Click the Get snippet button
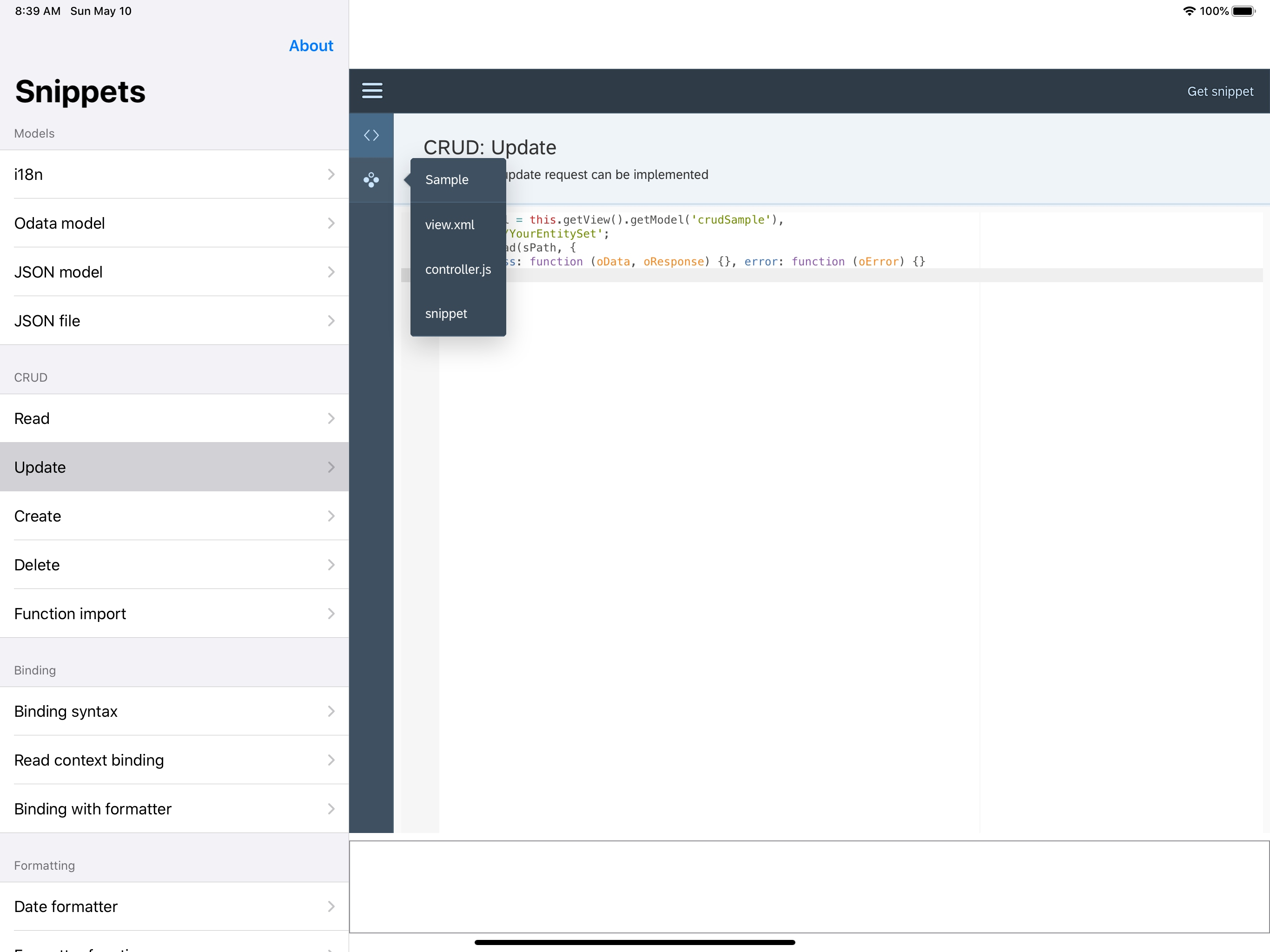The image size is (1270, 952). (x=1220, y=91)
